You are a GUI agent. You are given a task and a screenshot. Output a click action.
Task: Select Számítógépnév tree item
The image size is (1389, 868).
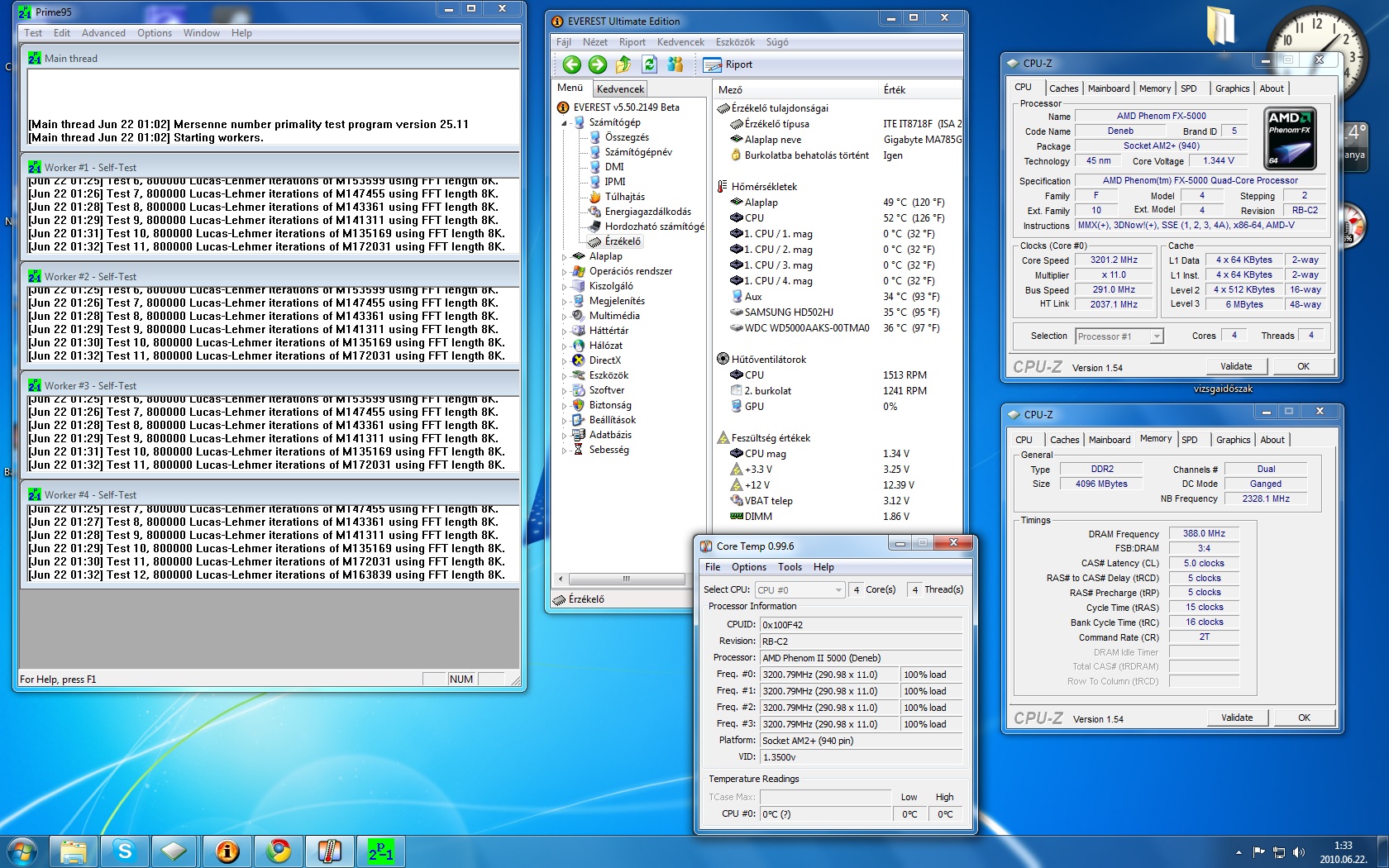pos(637,152)
